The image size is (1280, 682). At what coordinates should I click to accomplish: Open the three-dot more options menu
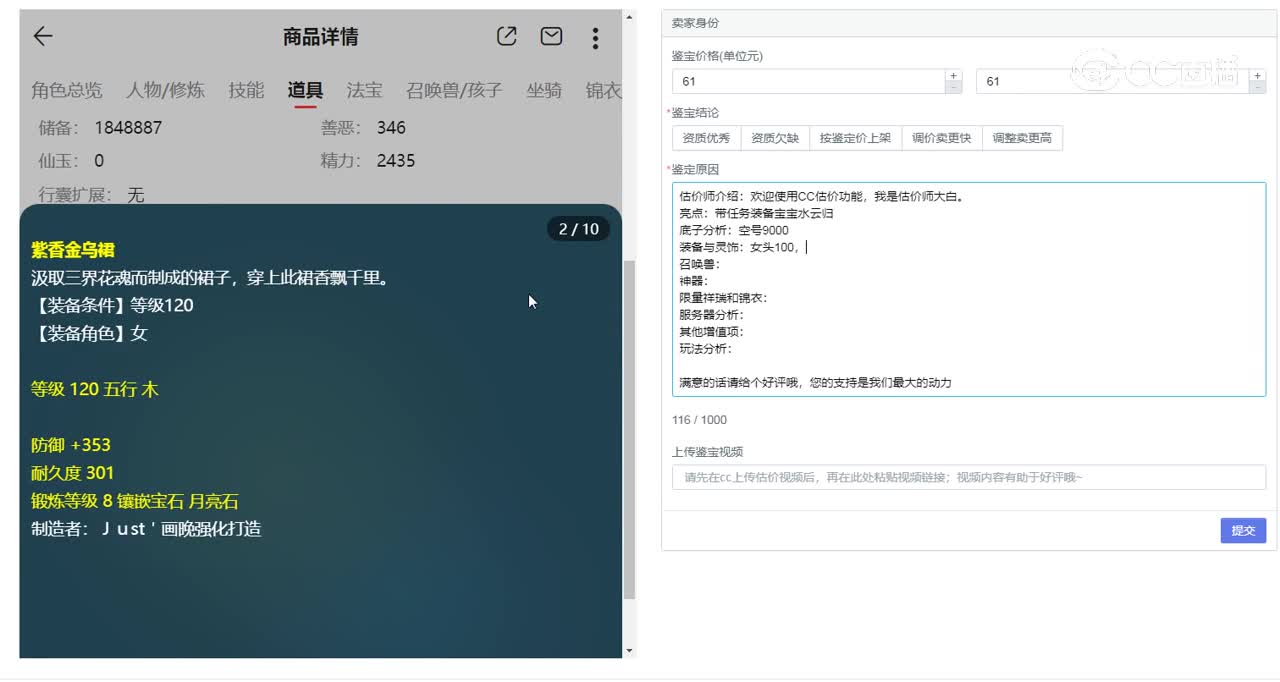(x=595, y=37)
